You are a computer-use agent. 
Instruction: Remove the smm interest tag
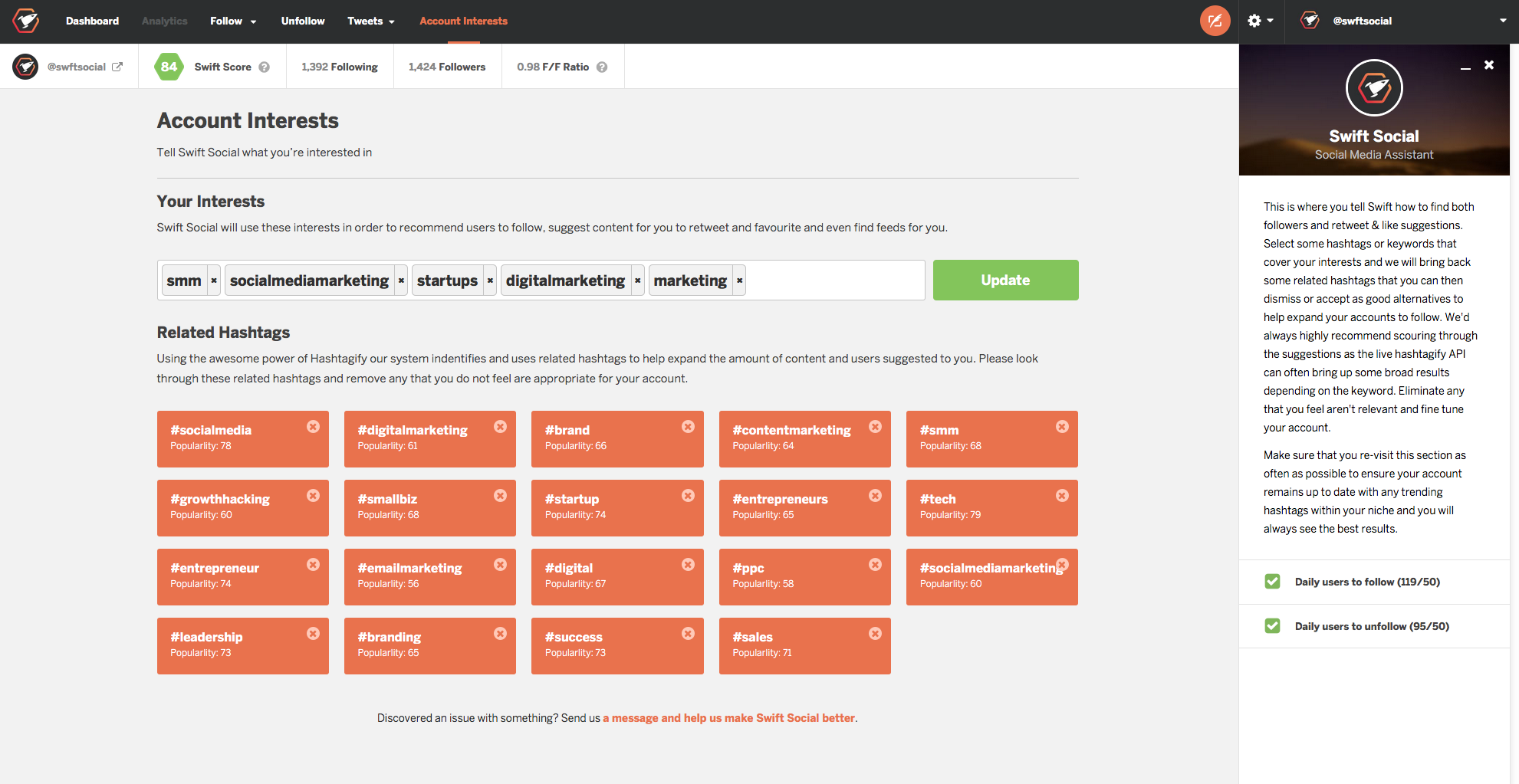pos(214,280)
